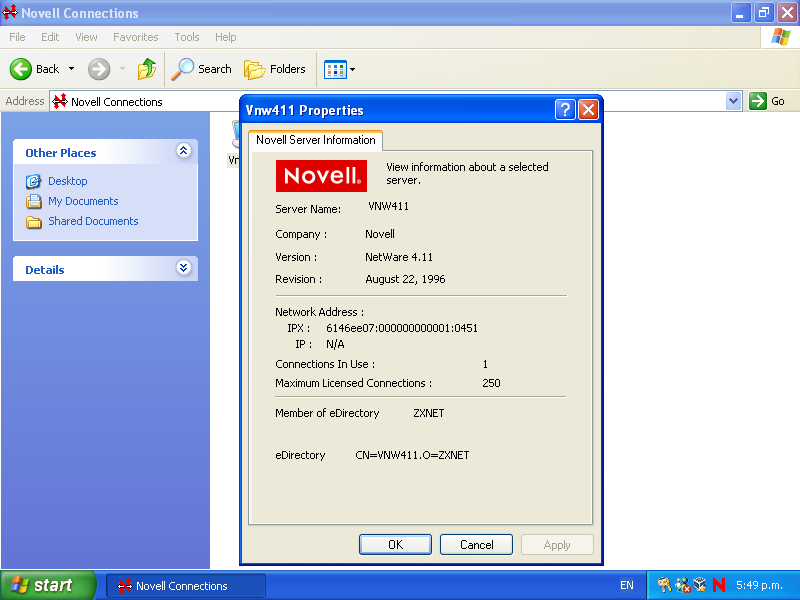Click the red Novell N tray icon

[719, 585]
